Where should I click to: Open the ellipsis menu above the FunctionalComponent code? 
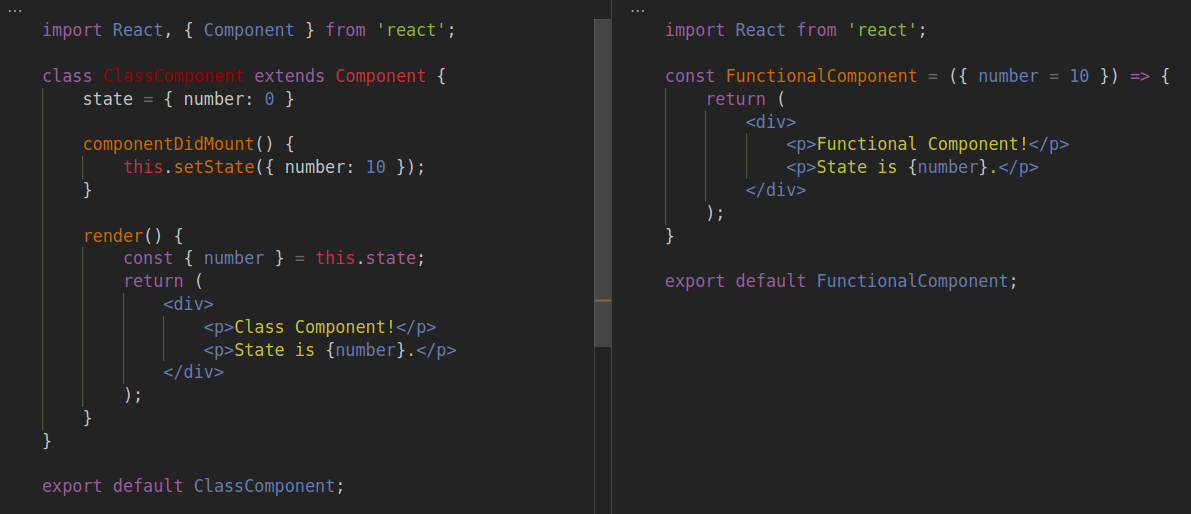pos(637,11)
